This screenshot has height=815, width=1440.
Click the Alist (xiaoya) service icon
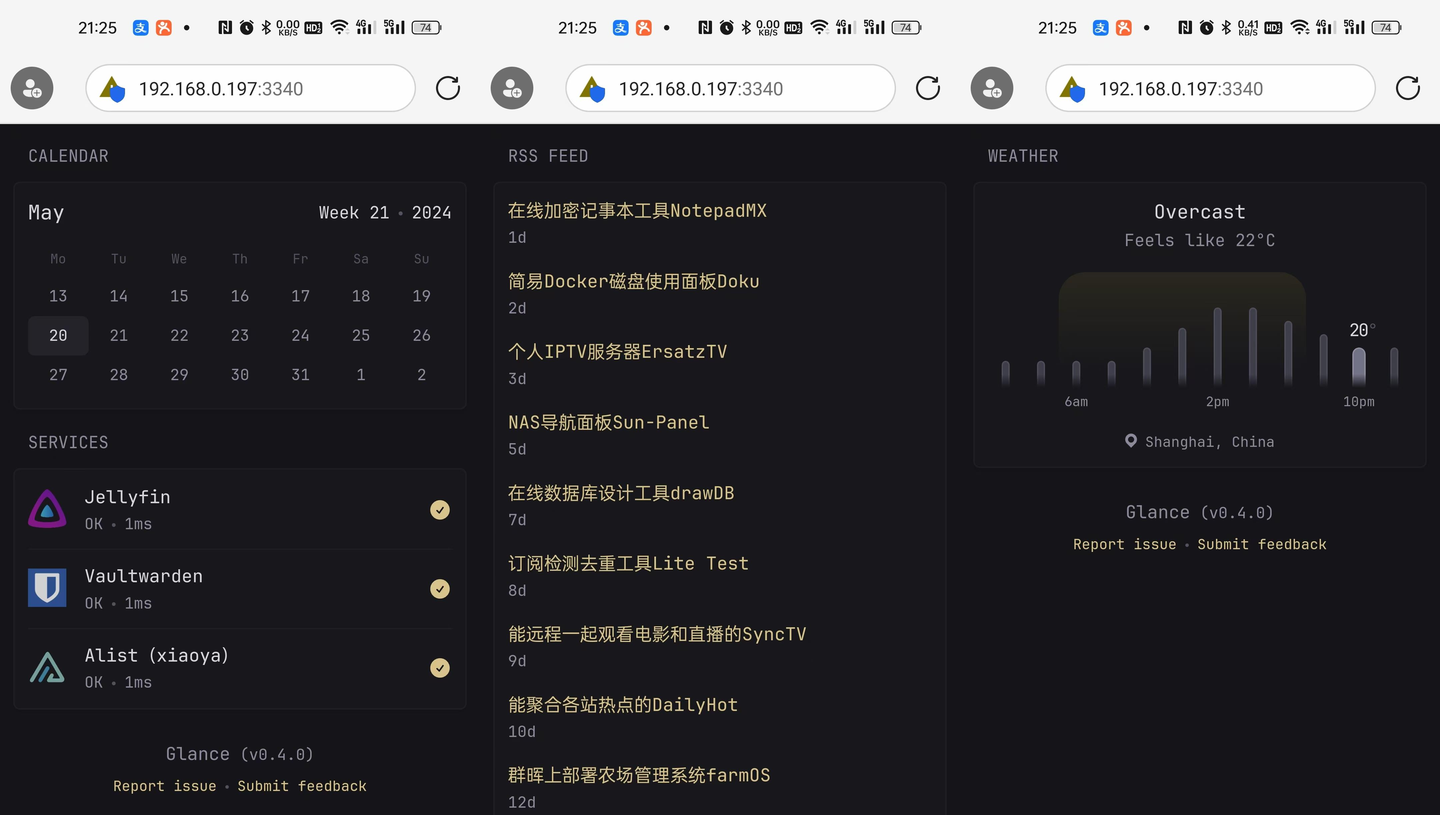click(47, 667)
